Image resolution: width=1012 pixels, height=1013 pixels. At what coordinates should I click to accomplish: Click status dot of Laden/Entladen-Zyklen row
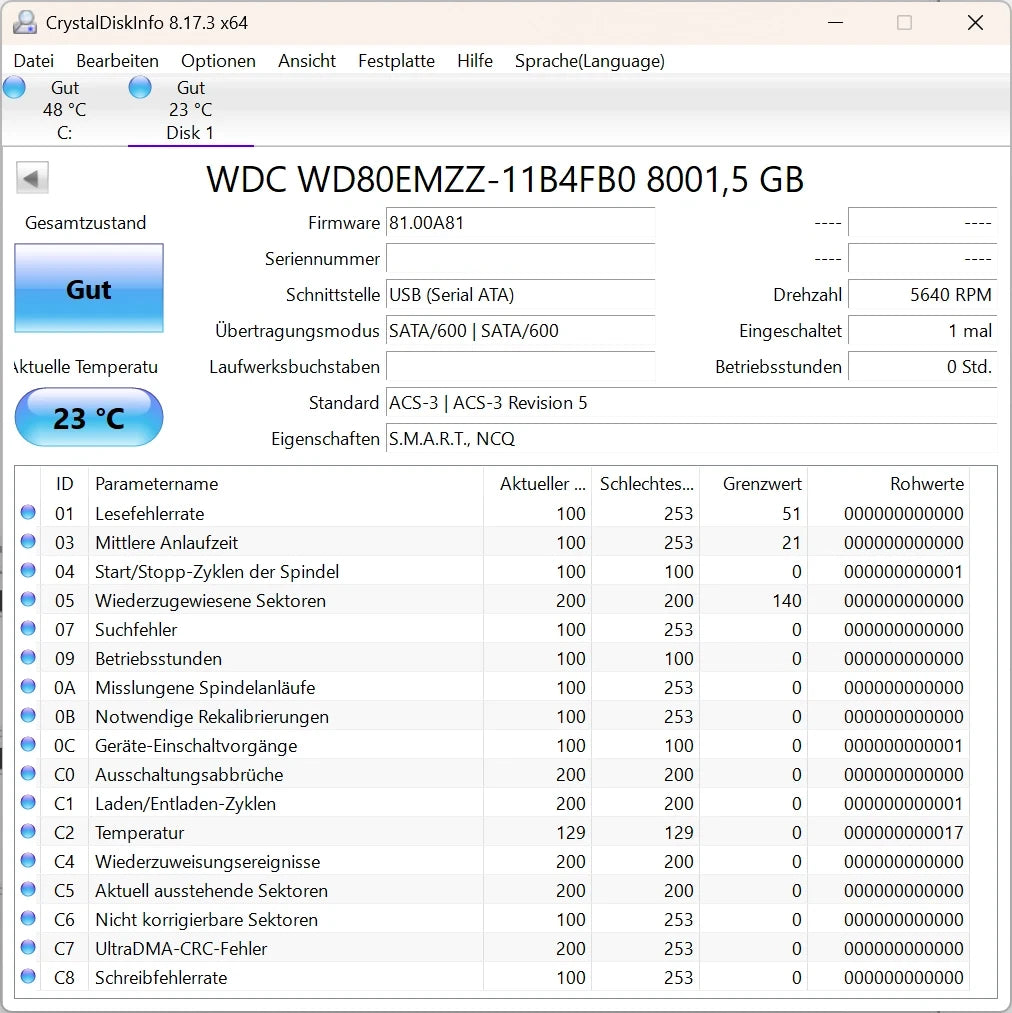click(x=28, y=802)
